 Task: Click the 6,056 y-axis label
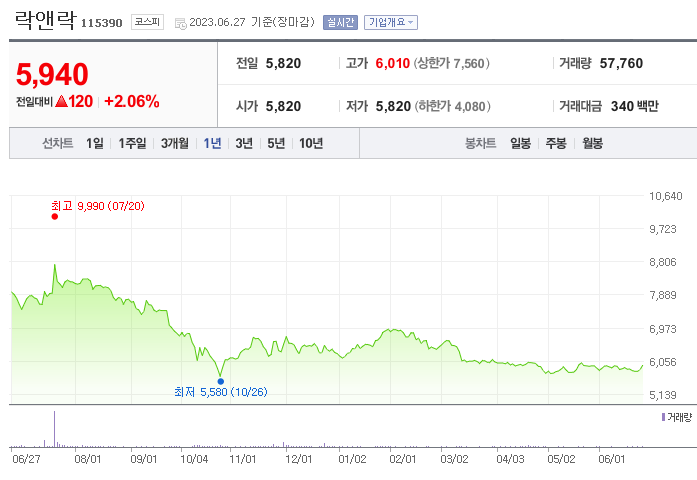tap(663, 362)
